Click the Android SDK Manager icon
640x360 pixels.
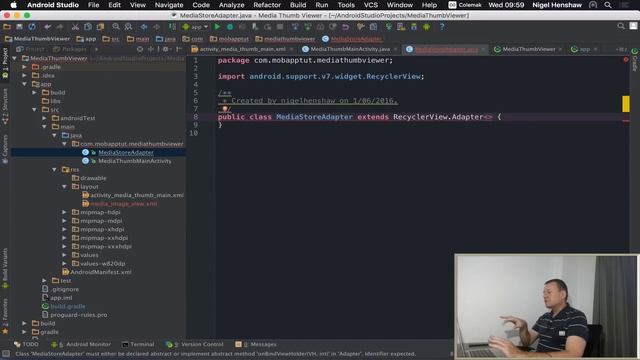tap(413, 27)
